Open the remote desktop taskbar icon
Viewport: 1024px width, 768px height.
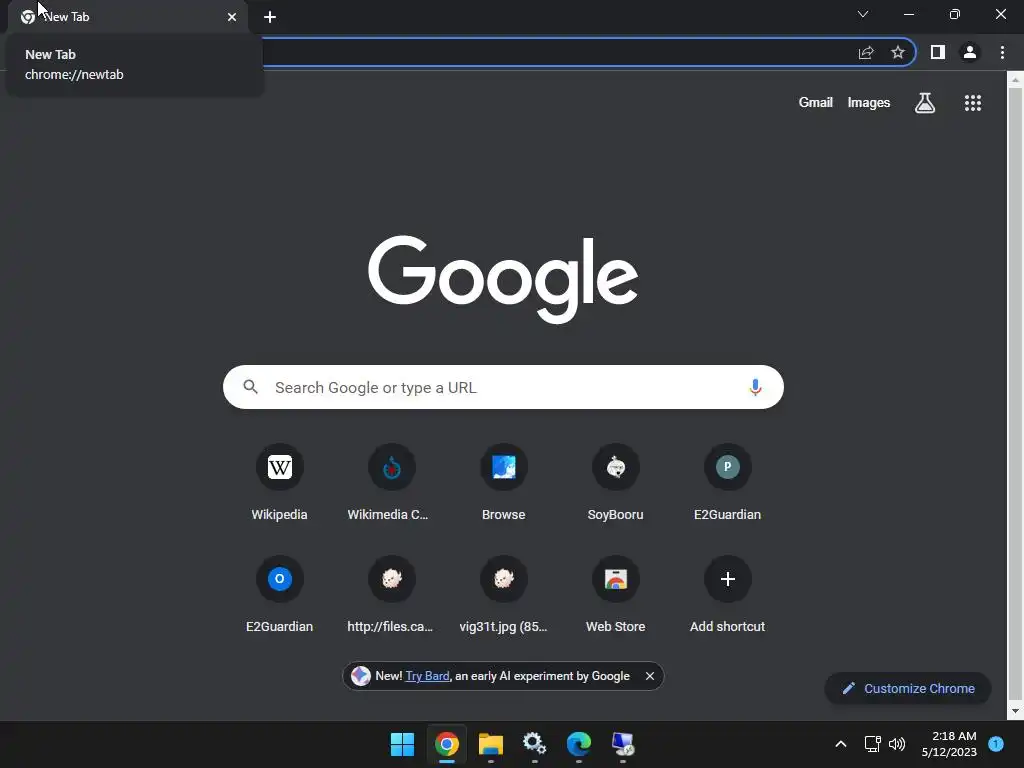point(622,744)
